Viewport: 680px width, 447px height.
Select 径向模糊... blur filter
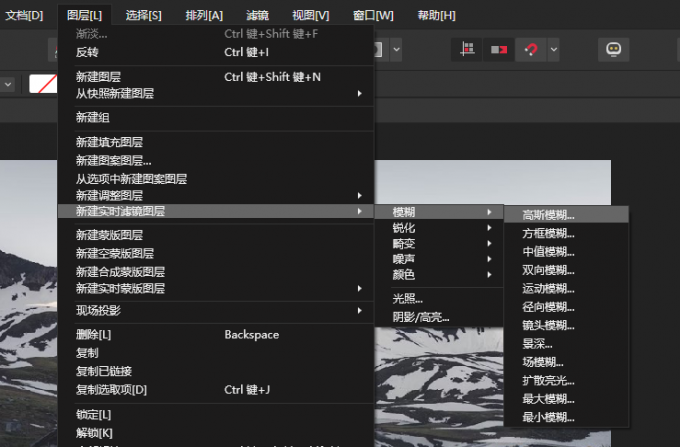566,307
